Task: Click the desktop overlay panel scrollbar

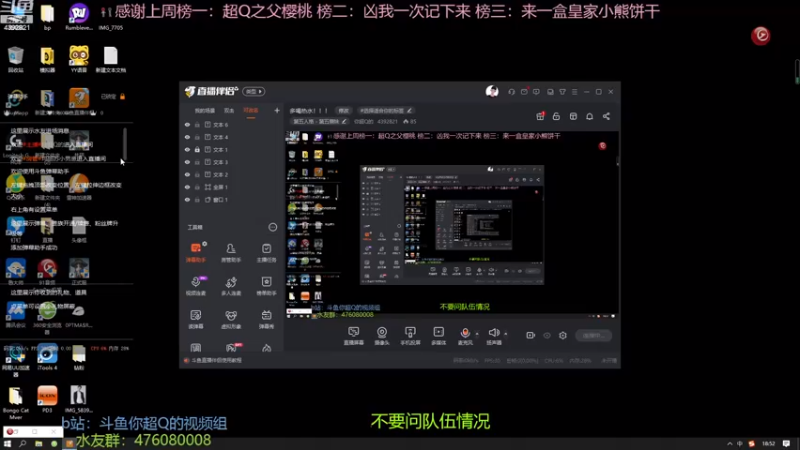Action: [125, 143]
